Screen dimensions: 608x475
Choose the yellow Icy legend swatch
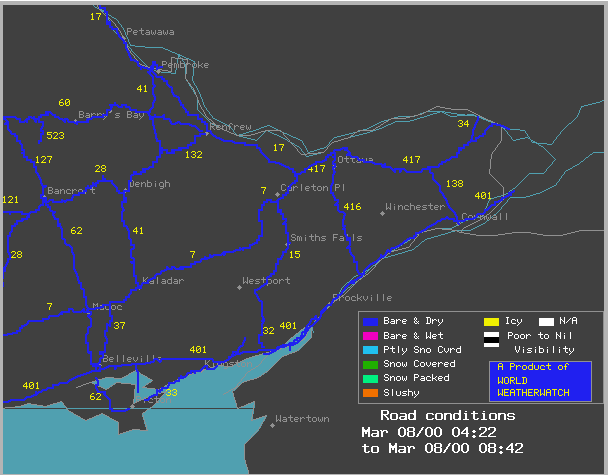click(x=491, y=321)
